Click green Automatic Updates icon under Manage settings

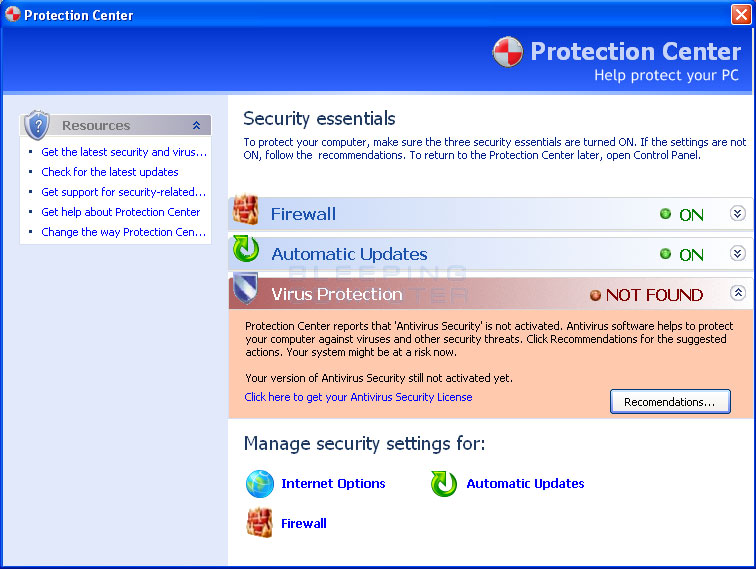(444, 484)
